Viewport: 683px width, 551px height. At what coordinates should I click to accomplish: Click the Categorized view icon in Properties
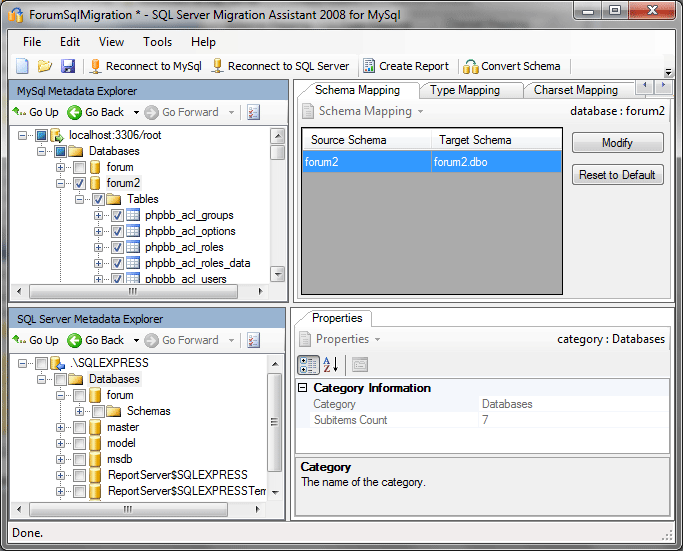310,364
